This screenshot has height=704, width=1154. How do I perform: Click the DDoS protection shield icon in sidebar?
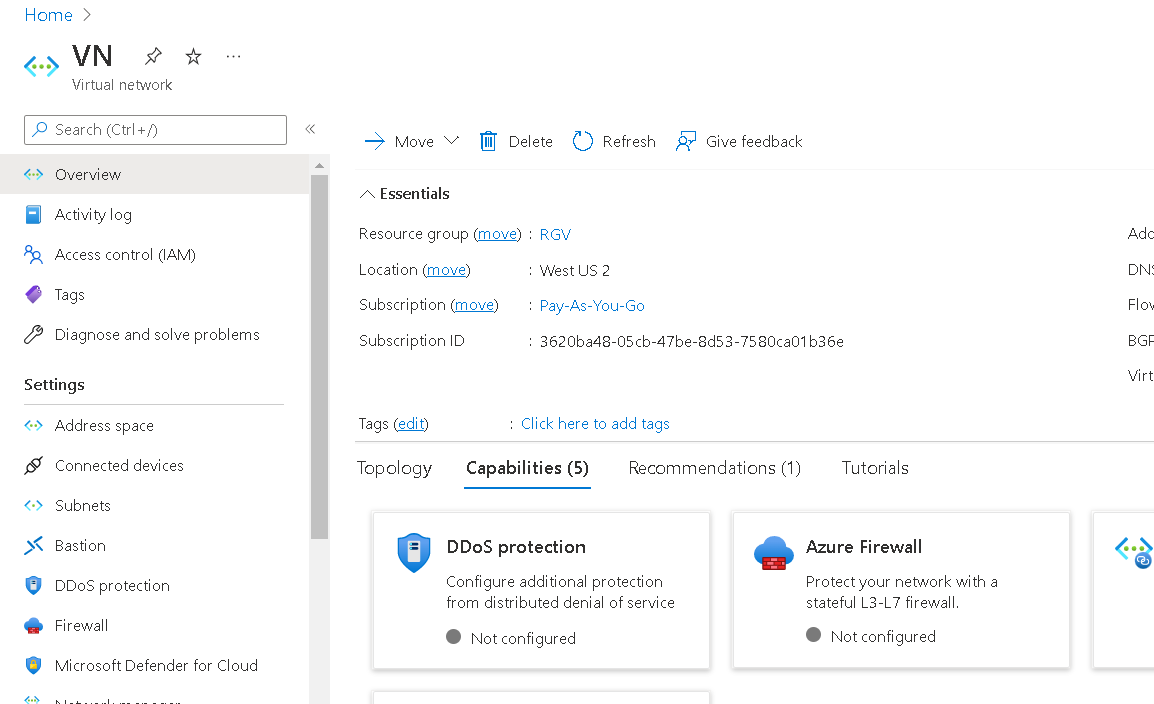tap(33, 586)
